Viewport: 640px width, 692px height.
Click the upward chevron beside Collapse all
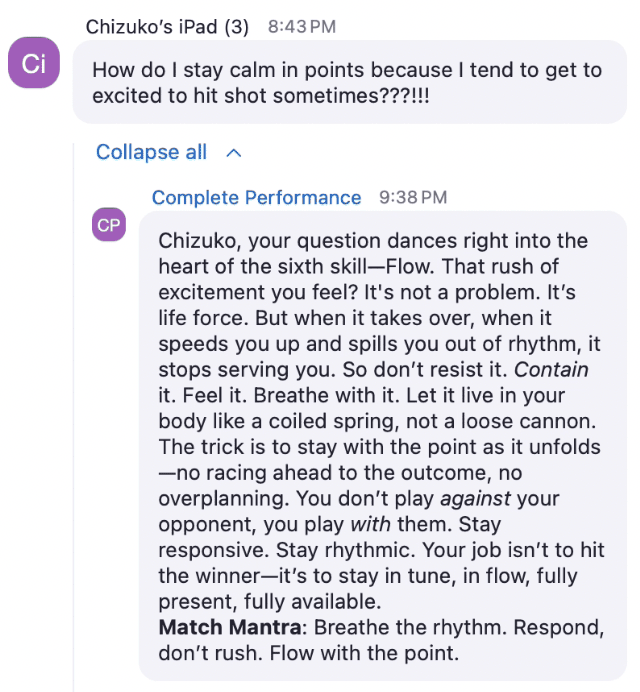point(233,153)
